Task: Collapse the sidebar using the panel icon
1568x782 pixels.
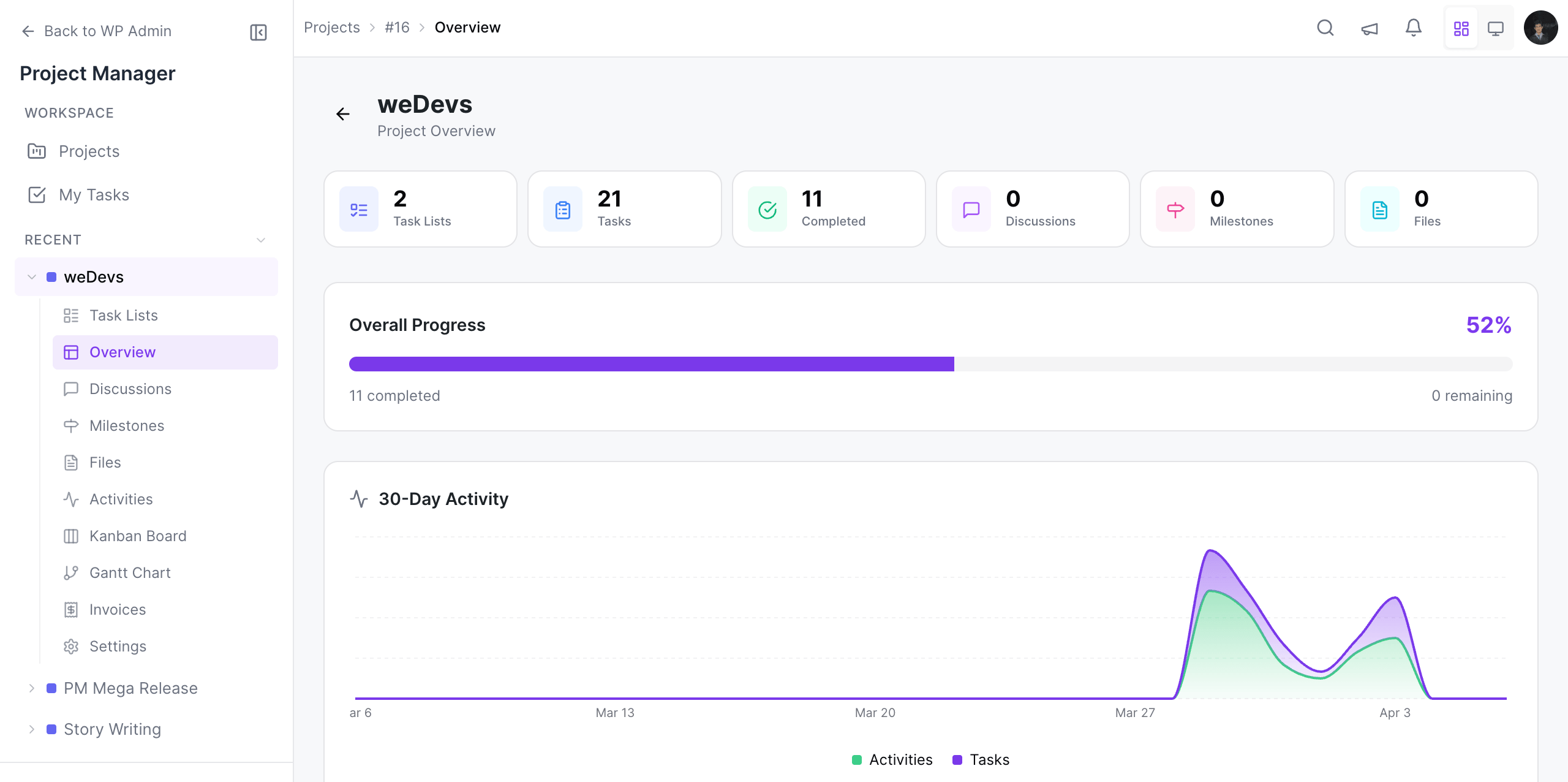Action: pyautogui.click(x=258, y=32)
